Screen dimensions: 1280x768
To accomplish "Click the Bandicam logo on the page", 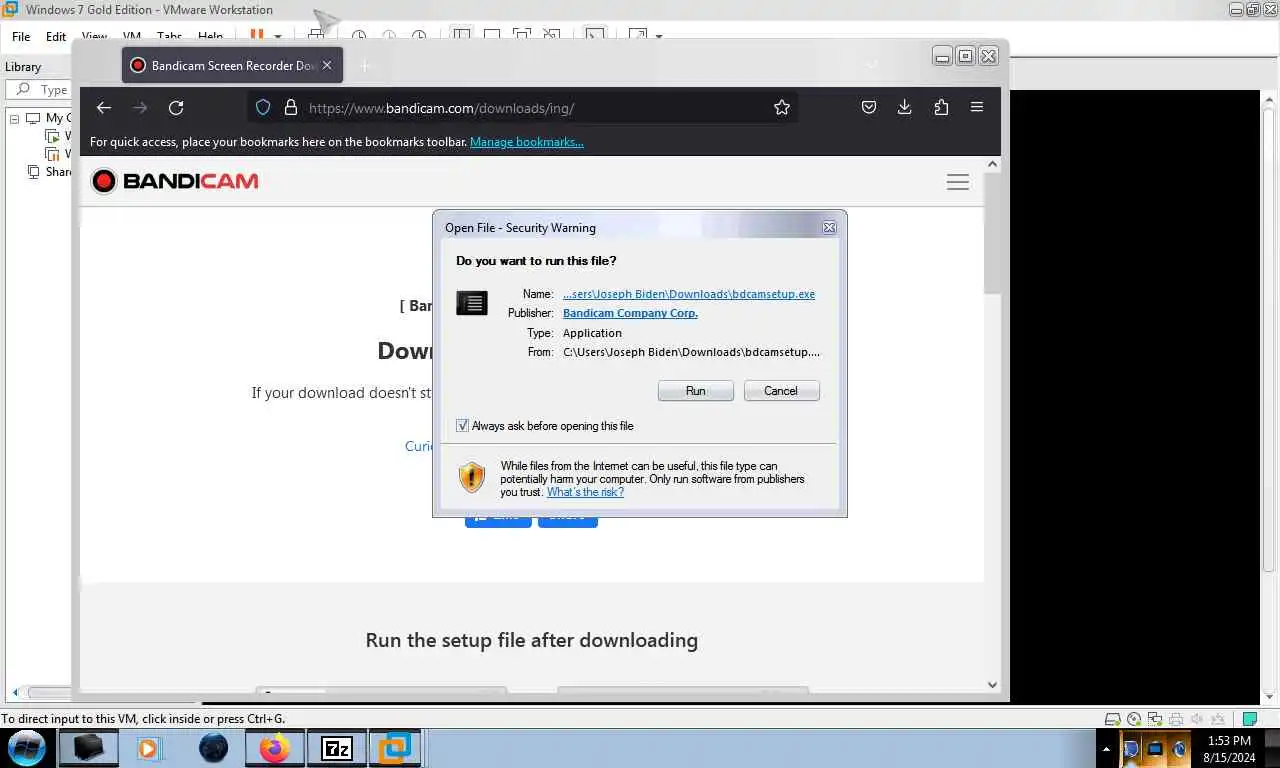I will coord(175,181).
